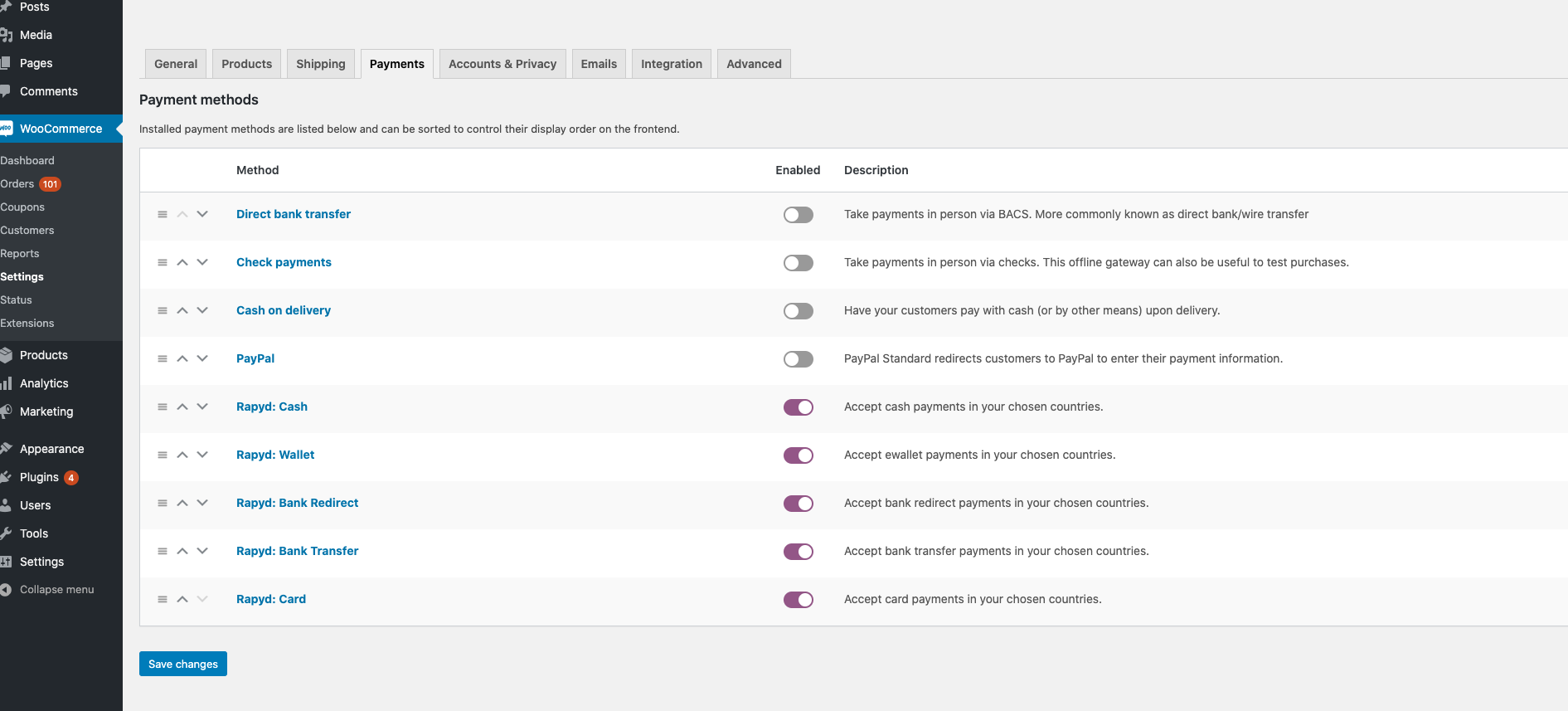Viewport: 1568px width, 711px height.
Task: Click the Plugins icon in sidebar
Action: click(x=6, y=477)
